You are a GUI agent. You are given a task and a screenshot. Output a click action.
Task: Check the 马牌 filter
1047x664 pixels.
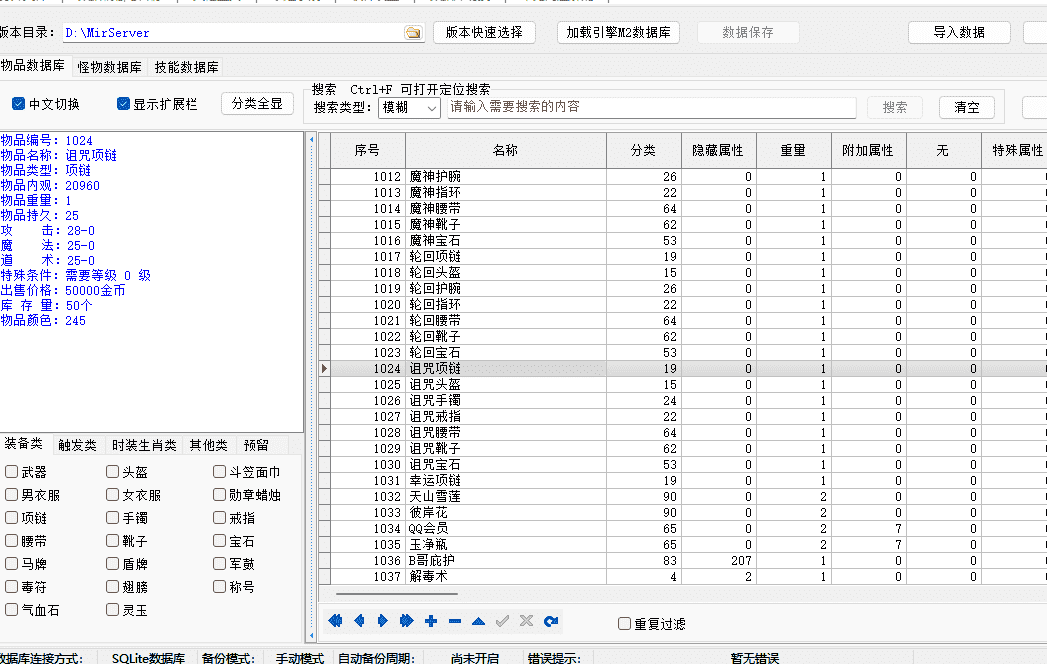point(11,564)
